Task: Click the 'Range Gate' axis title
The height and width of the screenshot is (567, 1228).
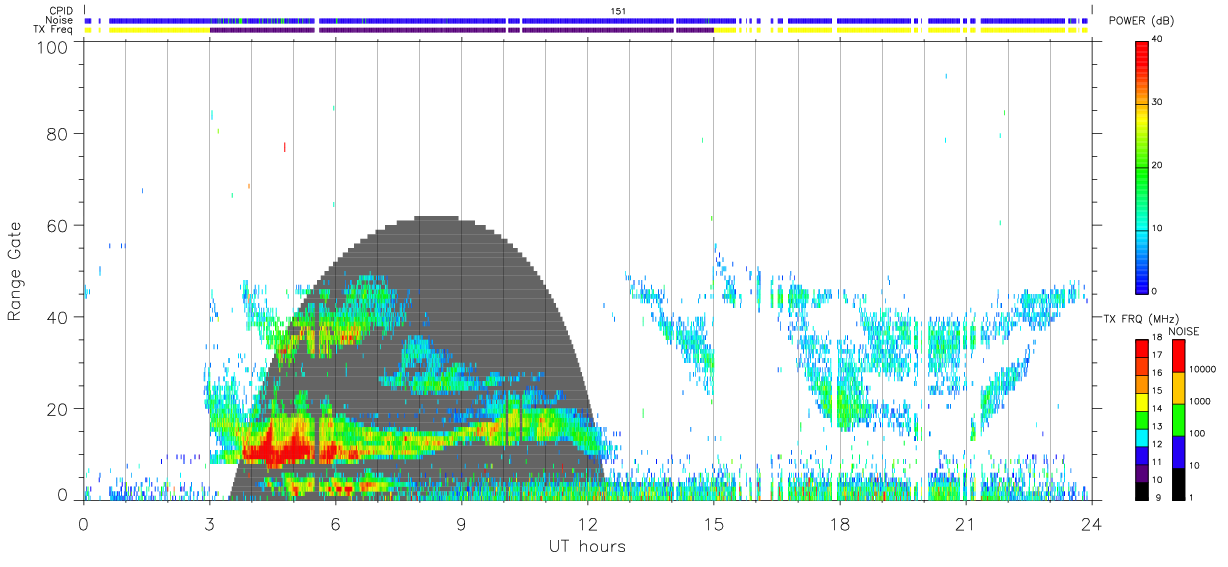Action: [x=16, y=271]
